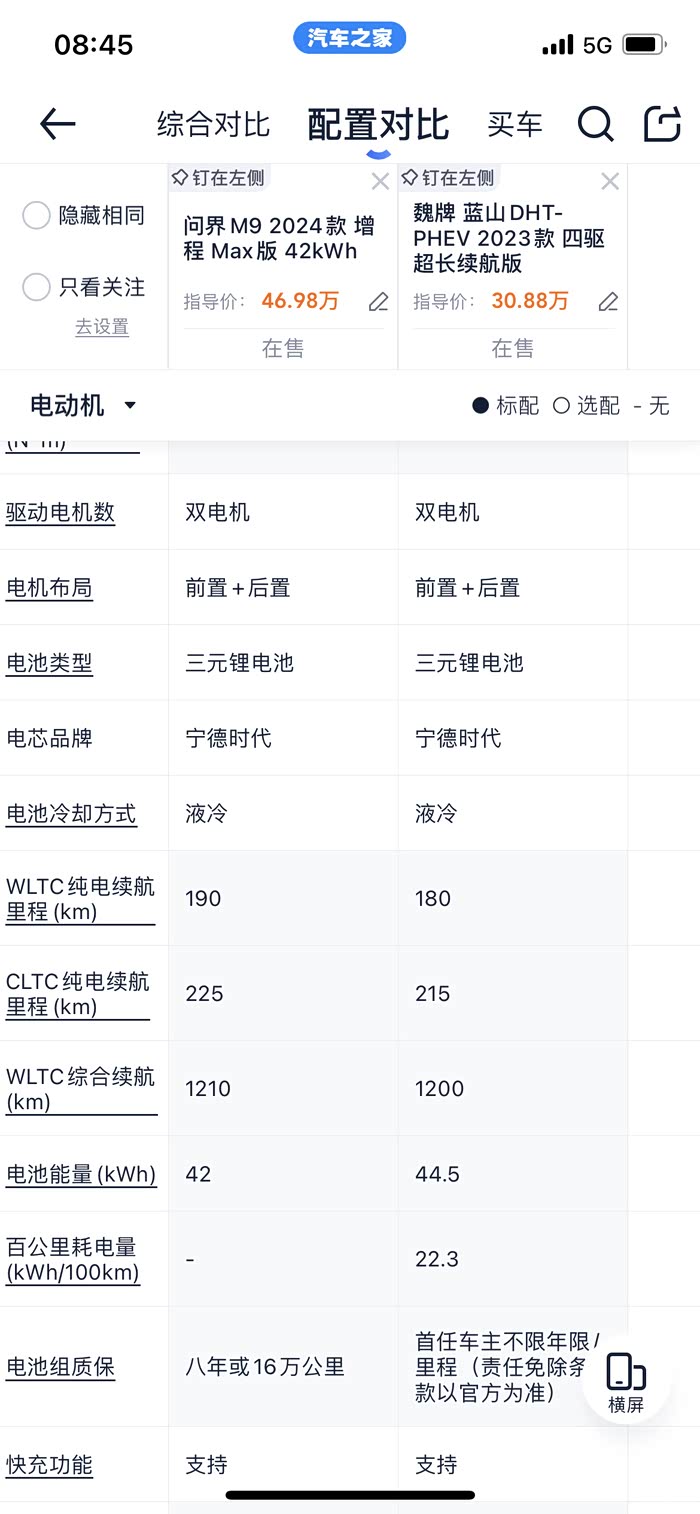Switch to landscape with 横屏 button
This screenshot has height=1514, width=700.
click(626, 1382)
